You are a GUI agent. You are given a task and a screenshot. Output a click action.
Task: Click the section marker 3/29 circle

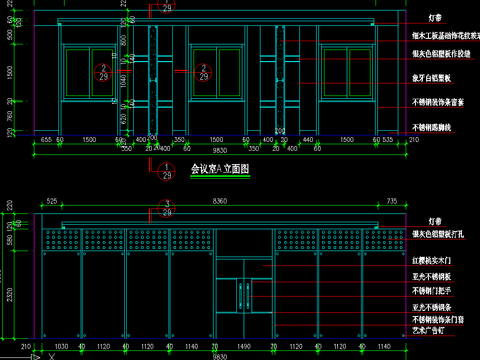[x=167, y=208]
